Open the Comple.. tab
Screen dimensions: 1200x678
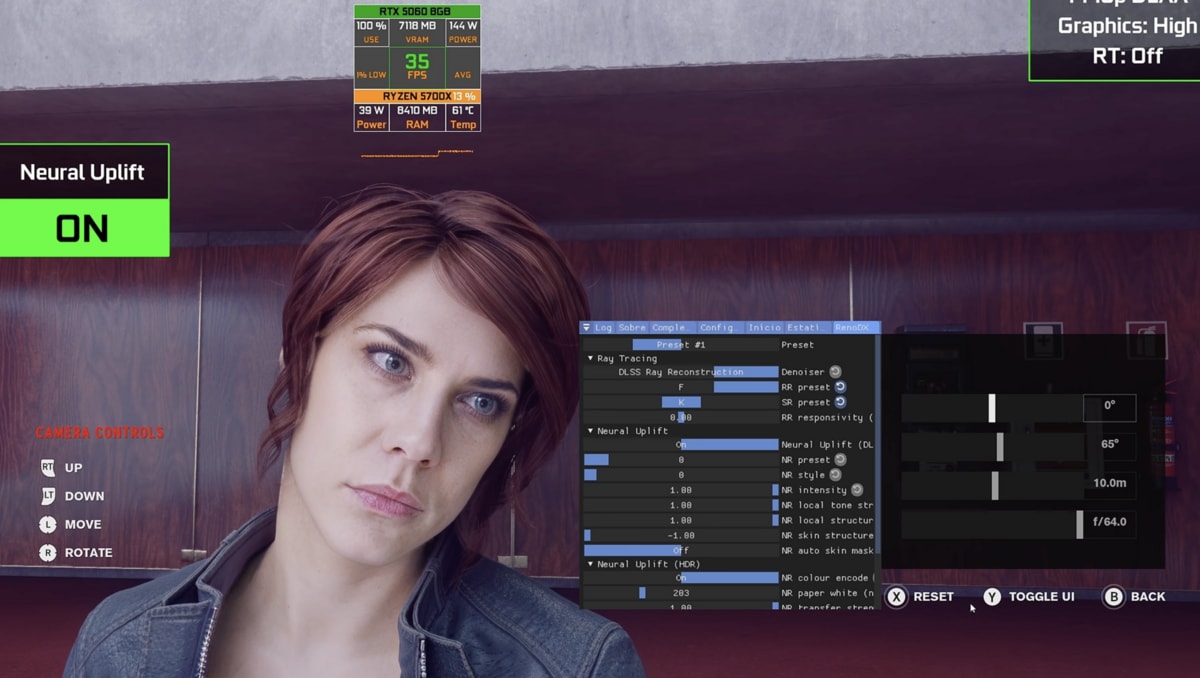(671, 328)
